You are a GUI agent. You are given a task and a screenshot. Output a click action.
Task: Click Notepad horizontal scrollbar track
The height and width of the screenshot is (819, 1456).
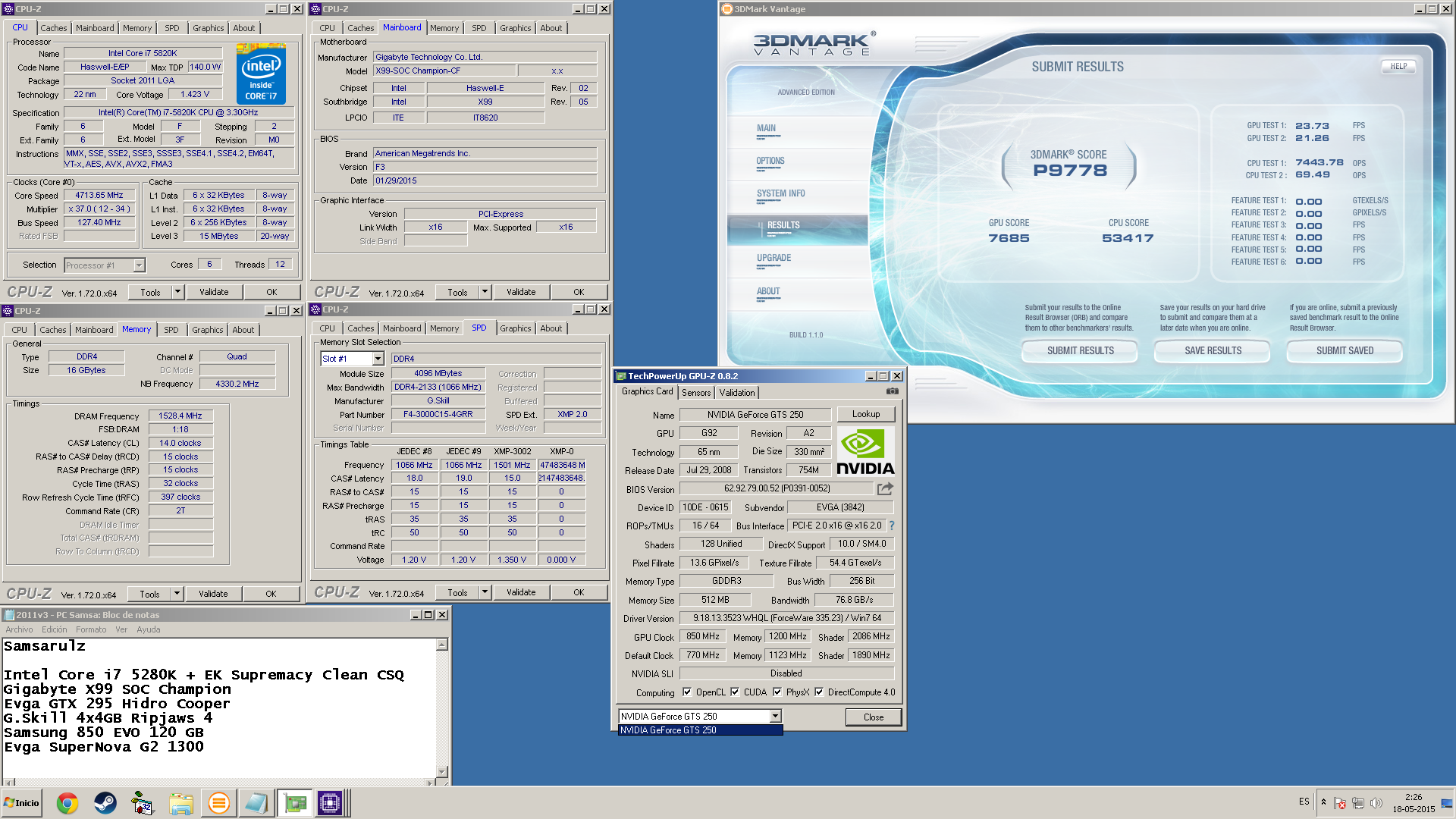coord(220,782)
